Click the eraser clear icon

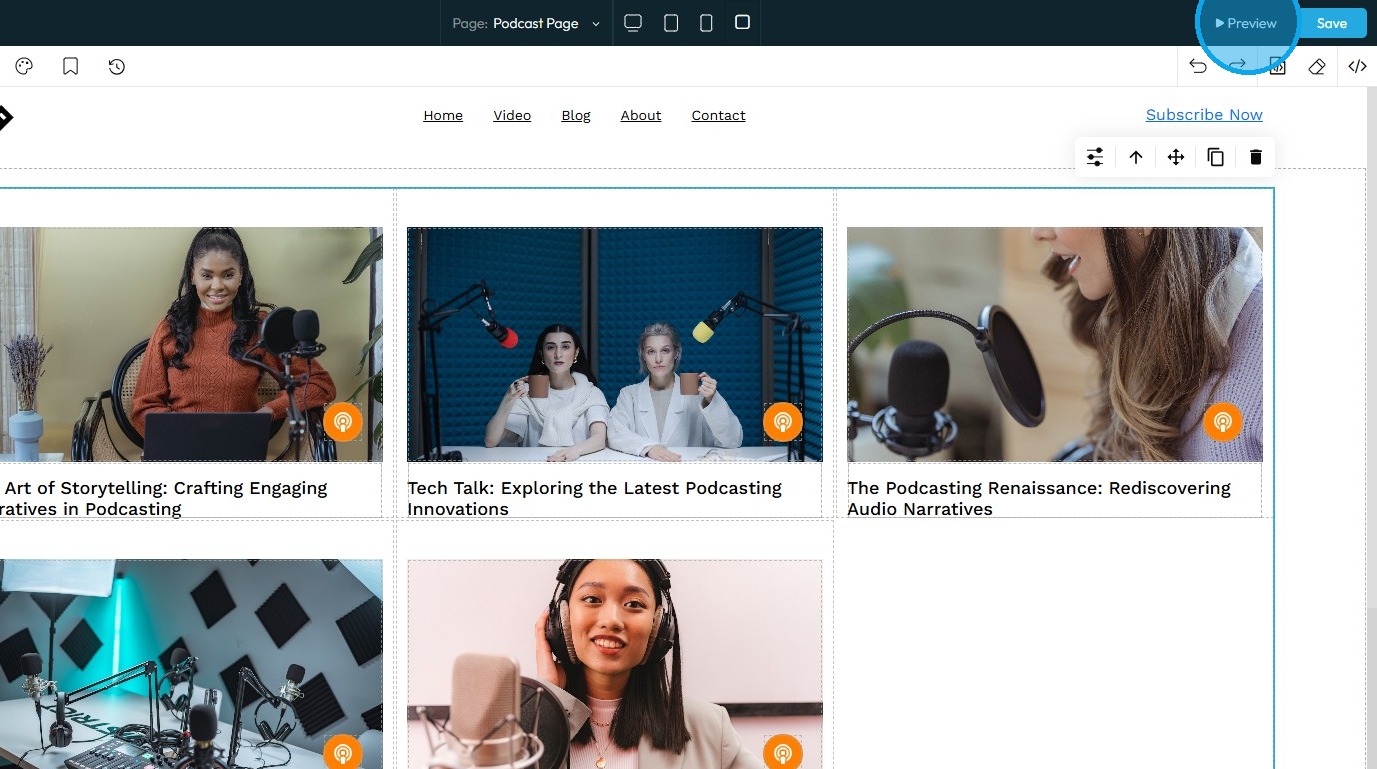point(1317,66)
